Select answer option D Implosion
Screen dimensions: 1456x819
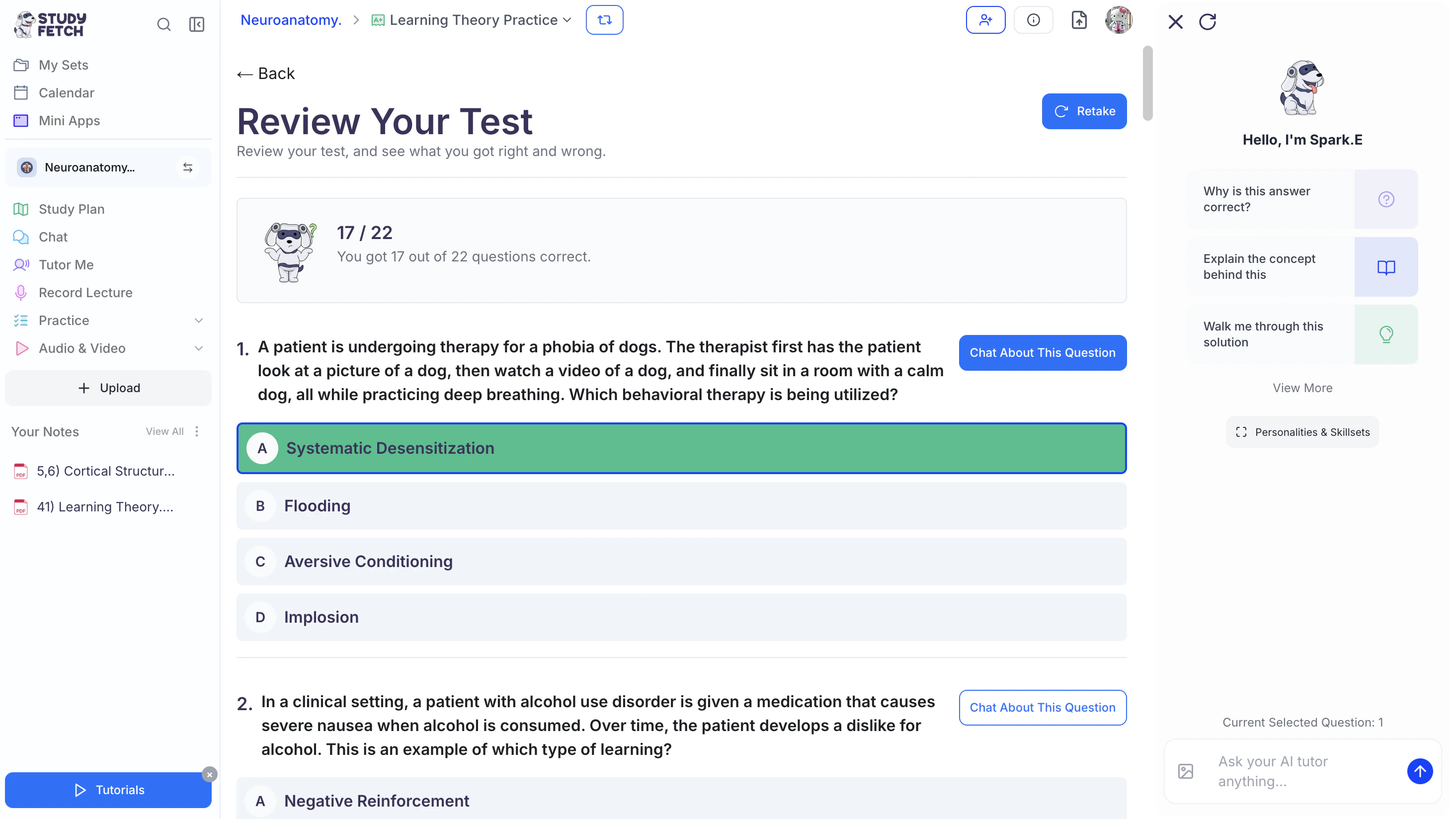tap(681, 617)
